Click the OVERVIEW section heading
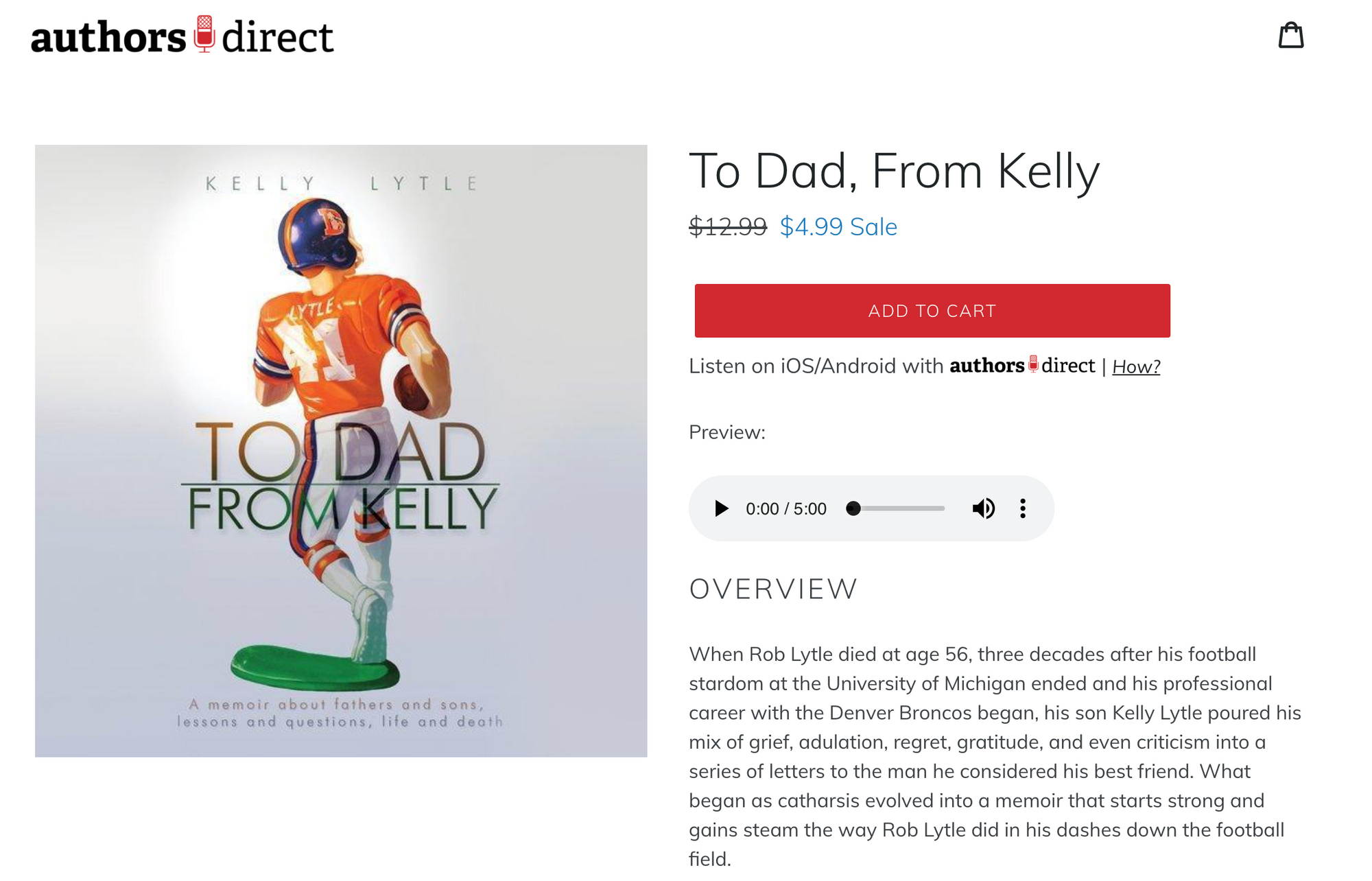 point(773,589)
